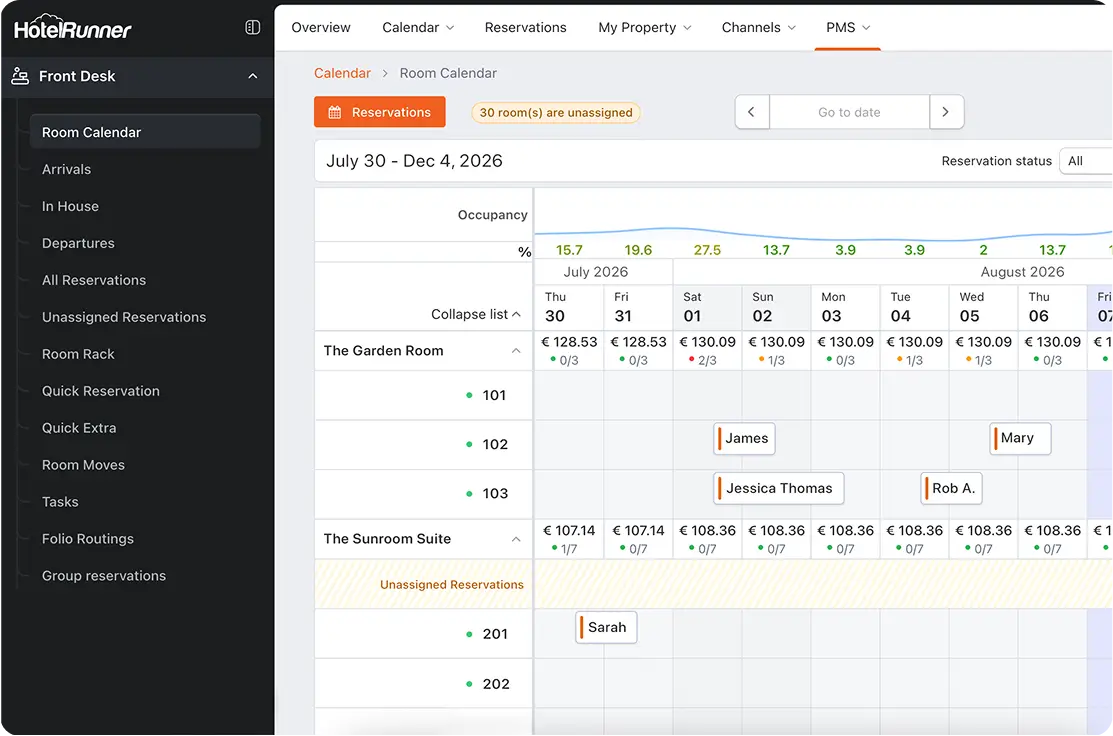Click the left arrow beside the Go to date field
The height and width of the screenshot is (736, 1113).
coord(752,111)
